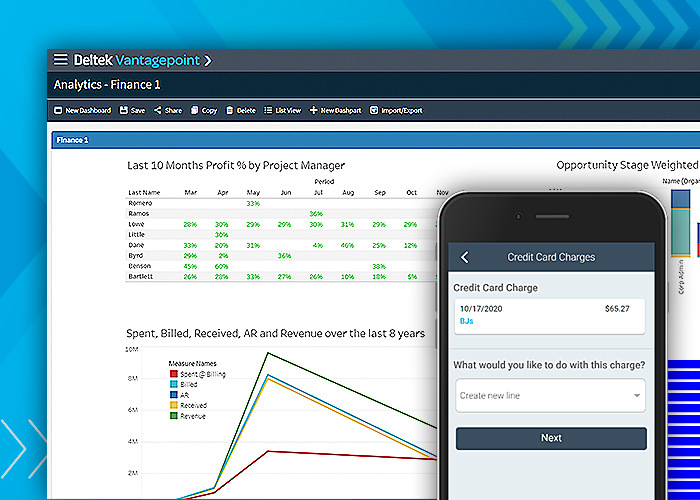The height and width of the screenshot is (500, 700).
Task: Click the Corp Admin stacked bar
Action: (680, 223)
